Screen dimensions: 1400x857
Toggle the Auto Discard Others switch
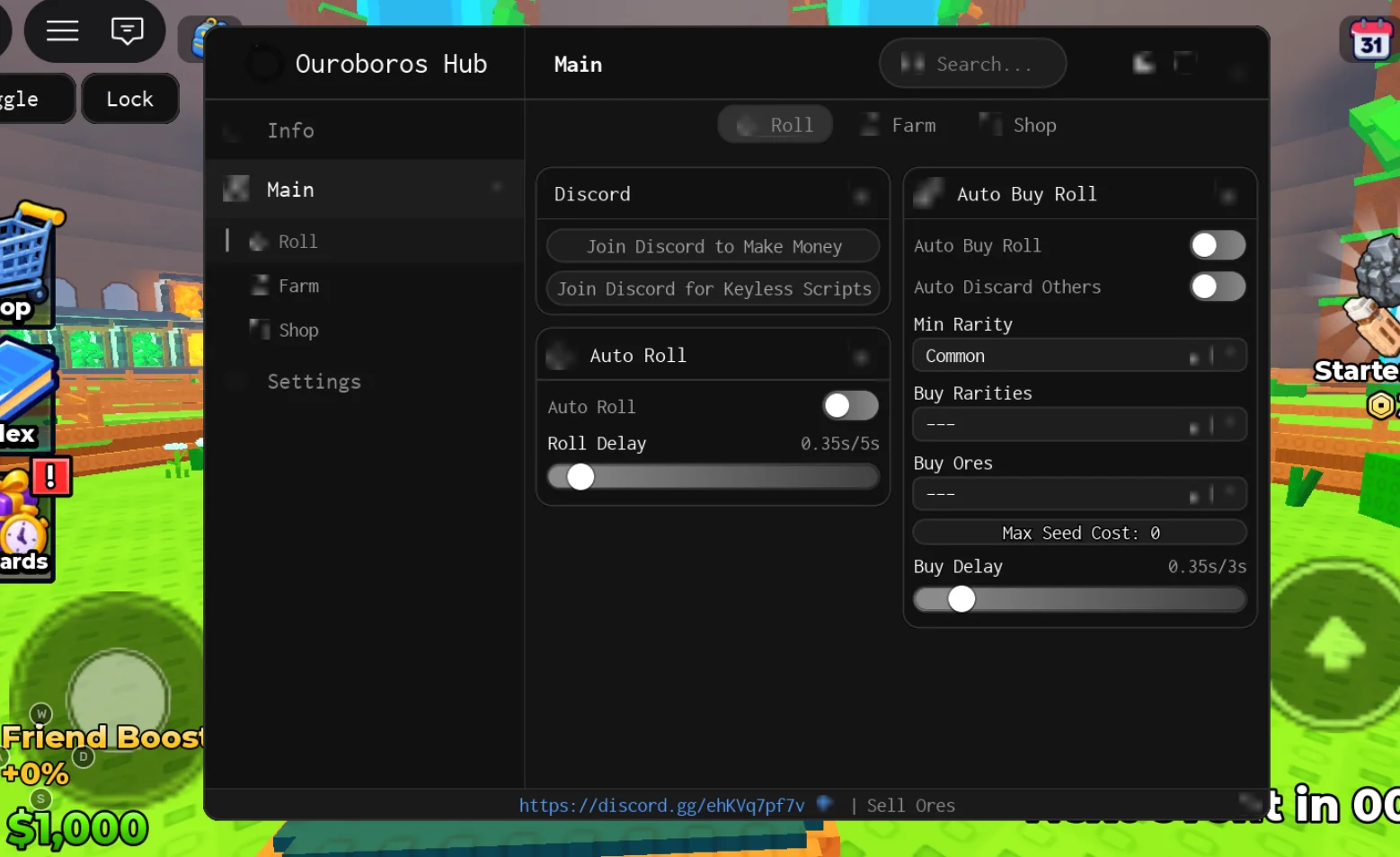coord(1218,287)
